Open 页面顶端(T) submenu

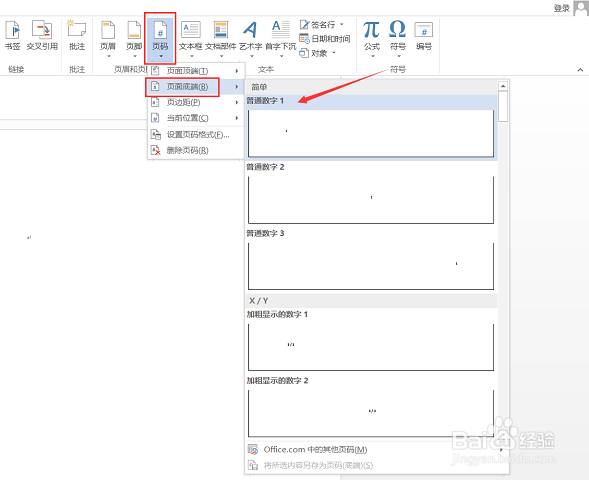click(195, 71)
